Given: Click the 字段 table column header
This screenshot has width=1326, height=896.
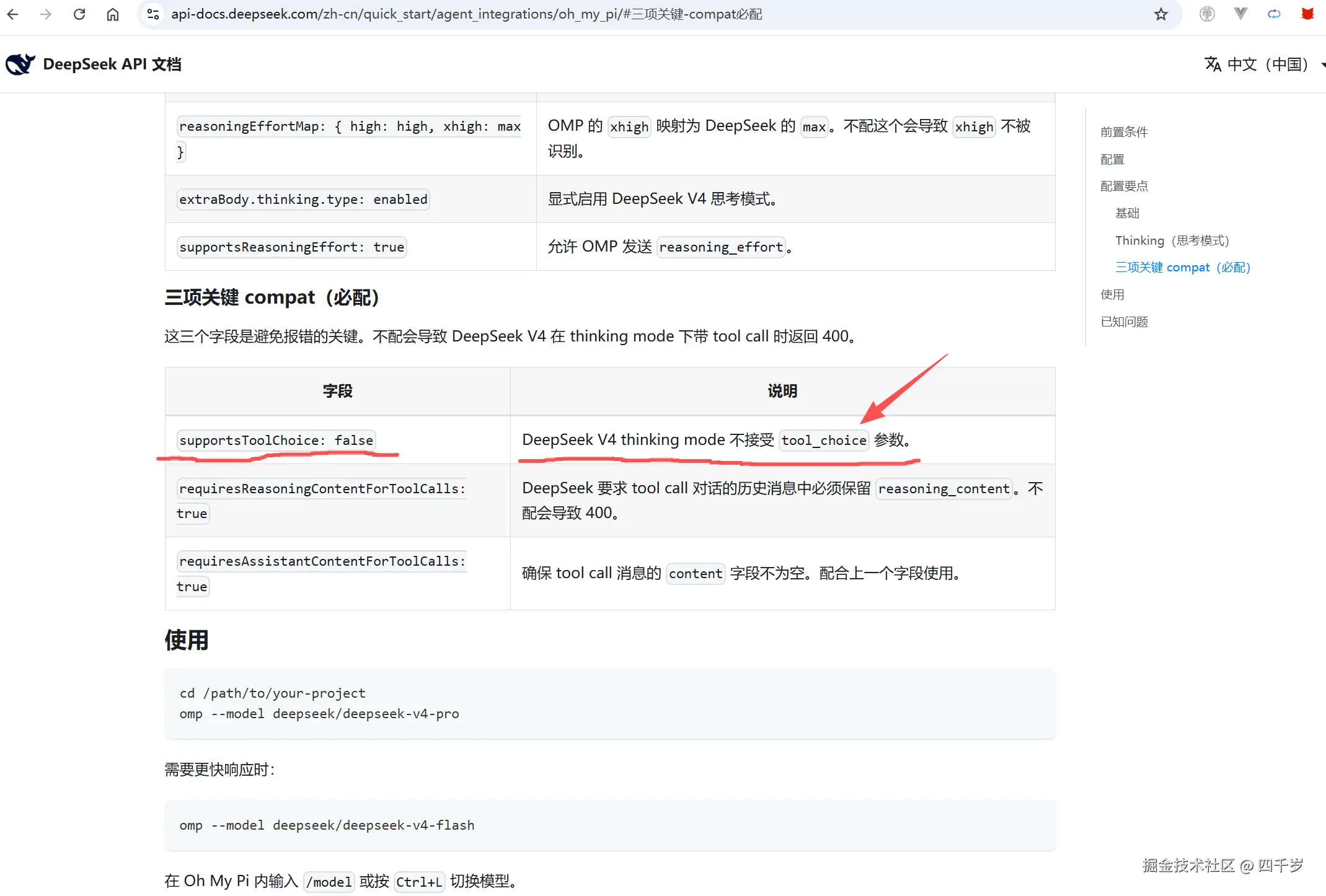Looking at the screenshot, I should tap(338, 391).
